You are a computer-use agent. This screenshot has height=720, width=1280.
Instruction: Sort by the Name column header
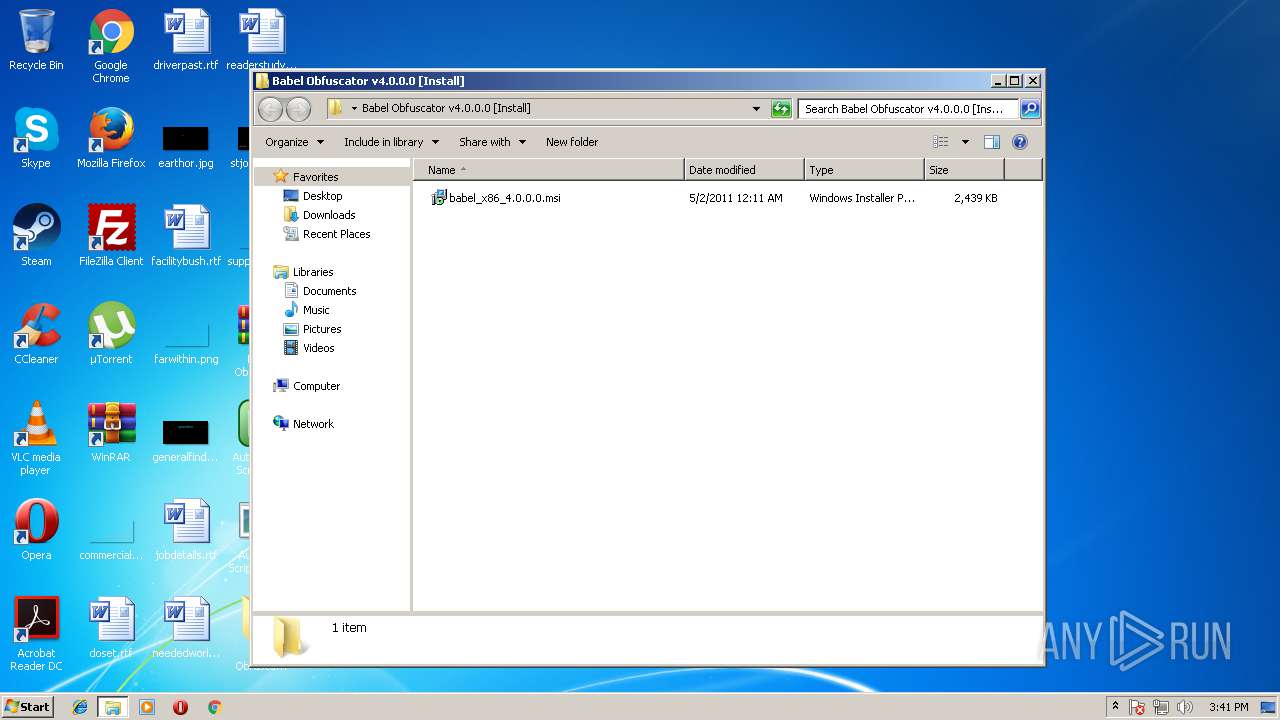coord(549,170)
